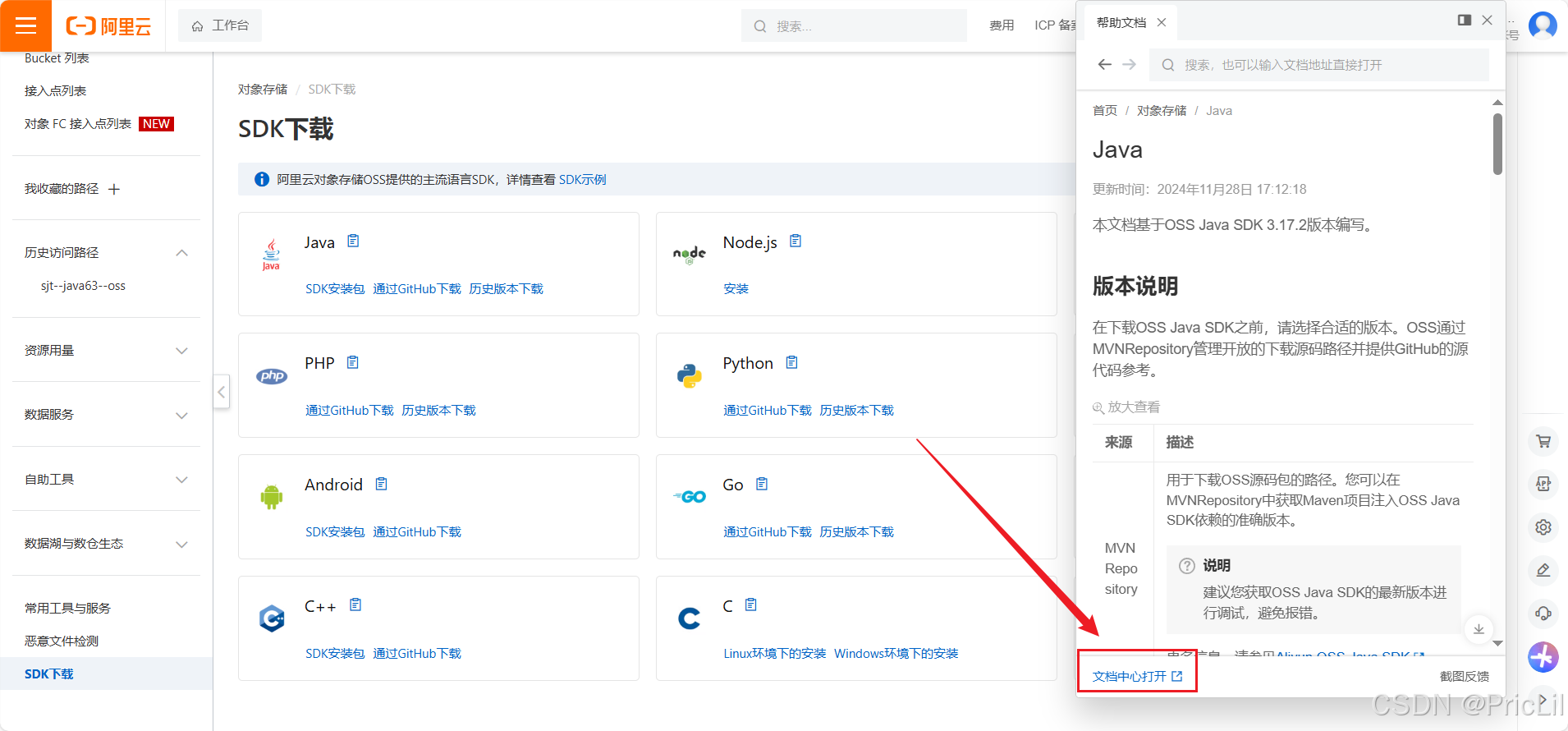
Task: Click the download icon in help panel
Action: pos(1479,629)
